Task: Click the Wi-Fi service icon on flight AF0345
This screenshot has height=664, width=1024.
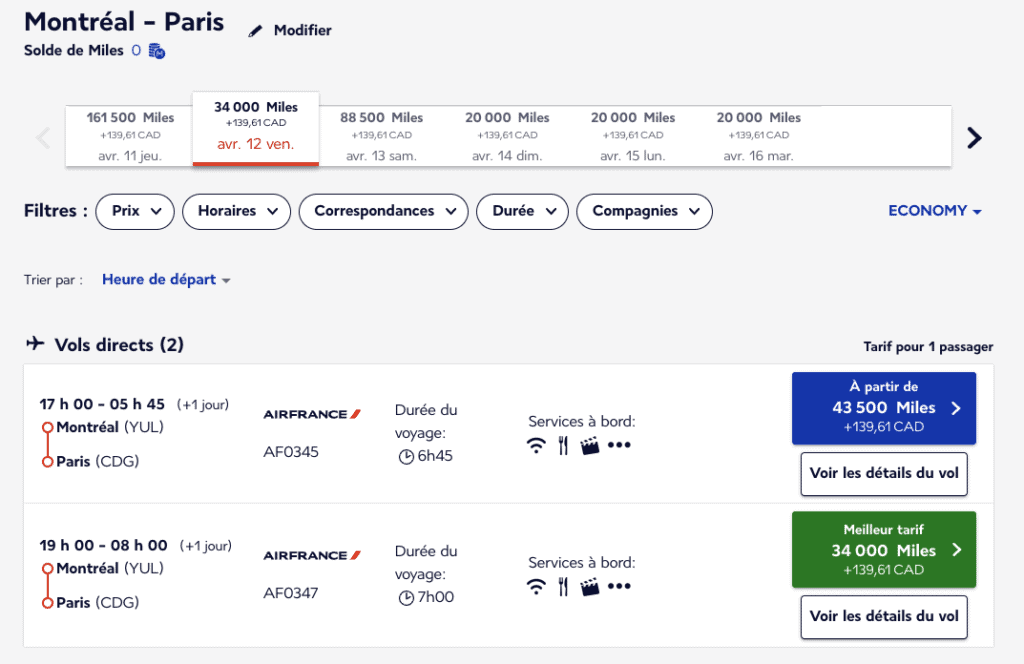Action: pyautogui.click(x=537, y=446)
